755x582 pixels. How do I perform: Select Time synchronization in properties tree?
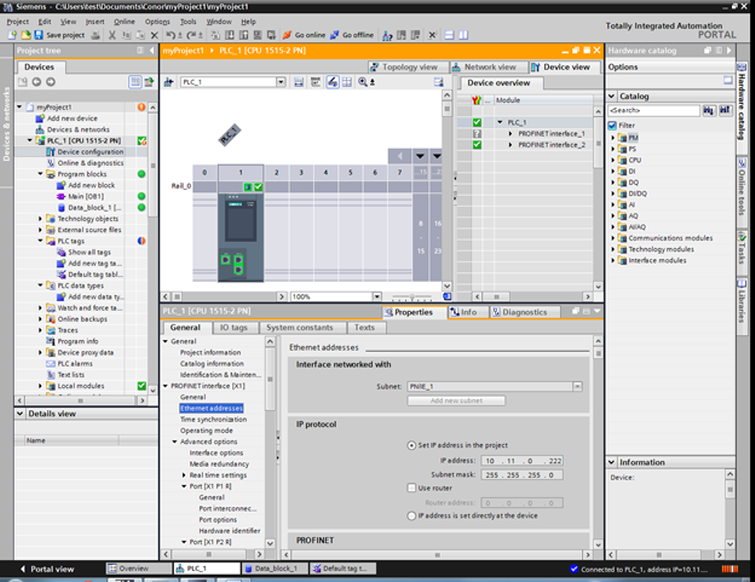(x=213, y=419)
